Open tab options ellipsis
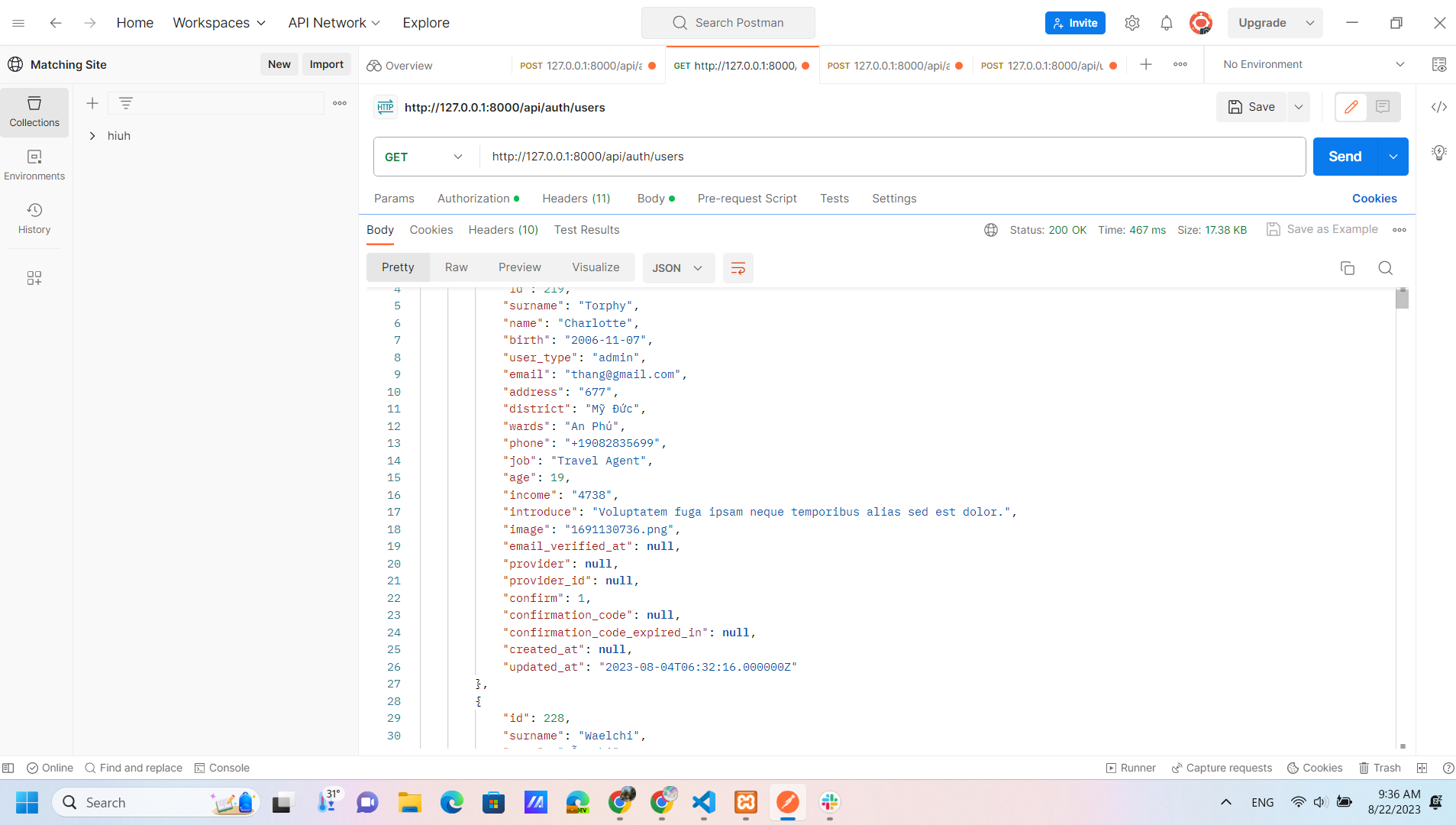1456x825 pixels. [x=1180, y=65]
